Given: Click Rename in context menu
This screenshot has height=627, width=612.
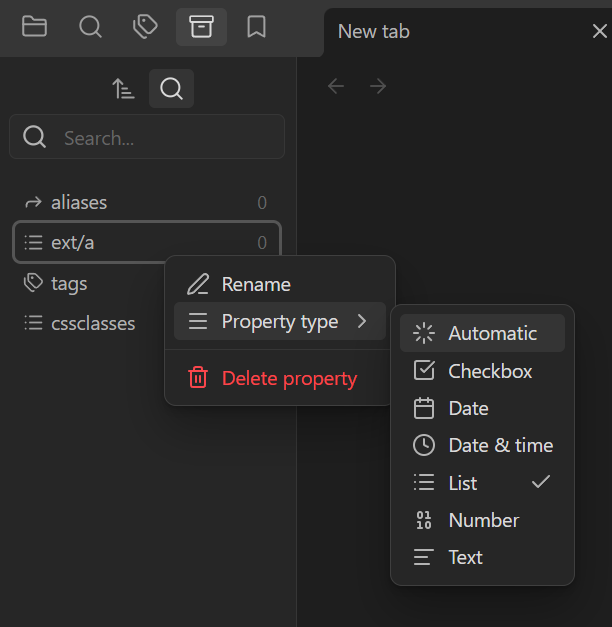Looking at the screenshot, I should pyautogui.click(x=256, y=285).
